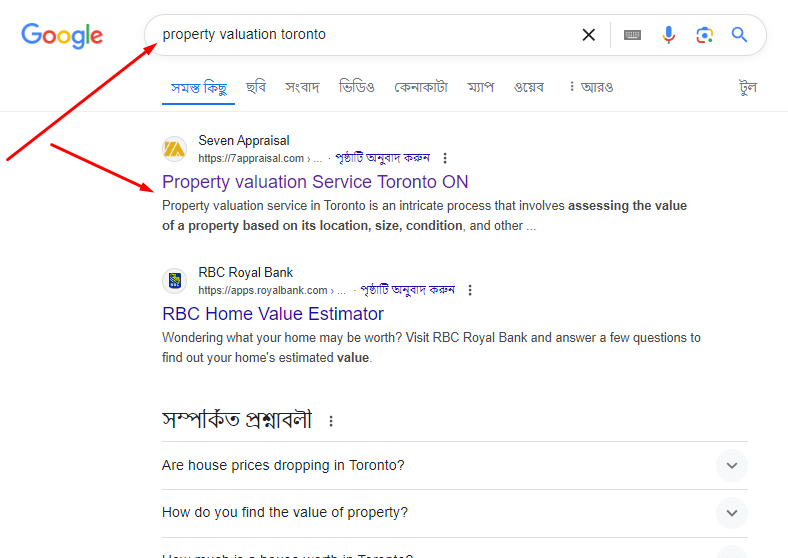The height and width of the screenshot is (558, 788).
Task: Click the magnifier search button
Action: click(739, 35)
